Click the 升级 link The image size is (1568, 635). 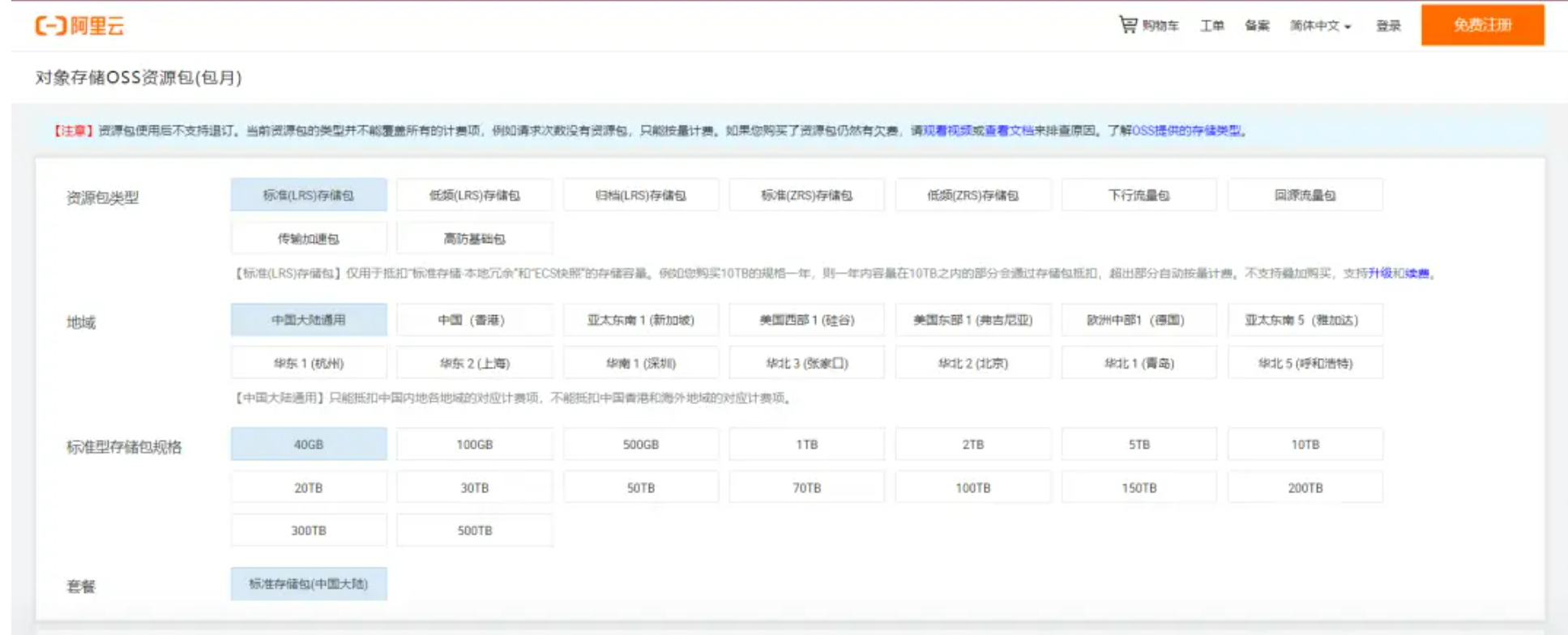pos(1380,274)
